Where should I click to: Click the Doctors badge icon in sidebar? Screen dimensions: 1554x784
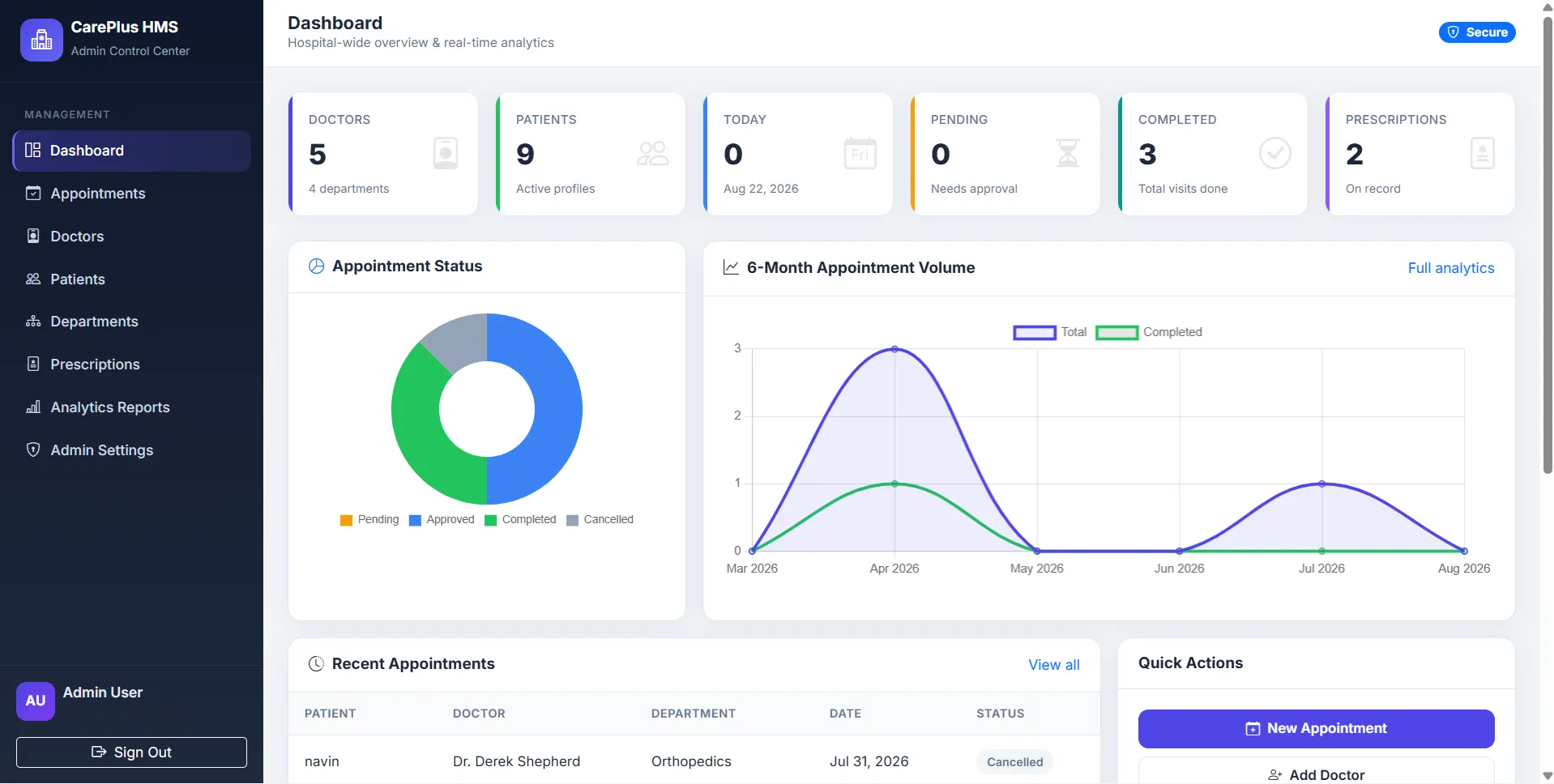point(33,236)
